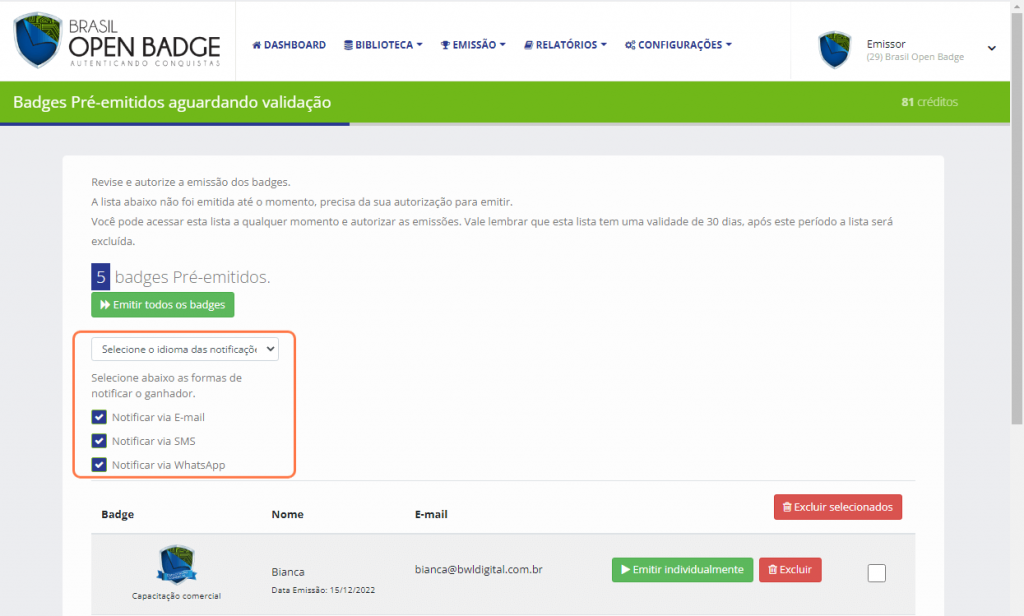
Task: Click the number 5 badge count
Action: pyautogui.click(x=101, y=277)
